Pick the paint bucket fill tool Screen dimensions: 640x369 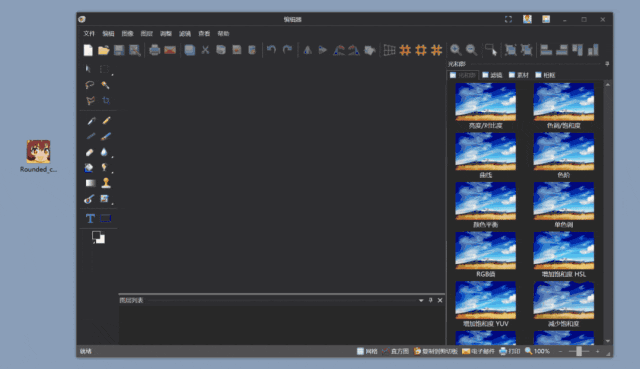click(x=89, y=168)
